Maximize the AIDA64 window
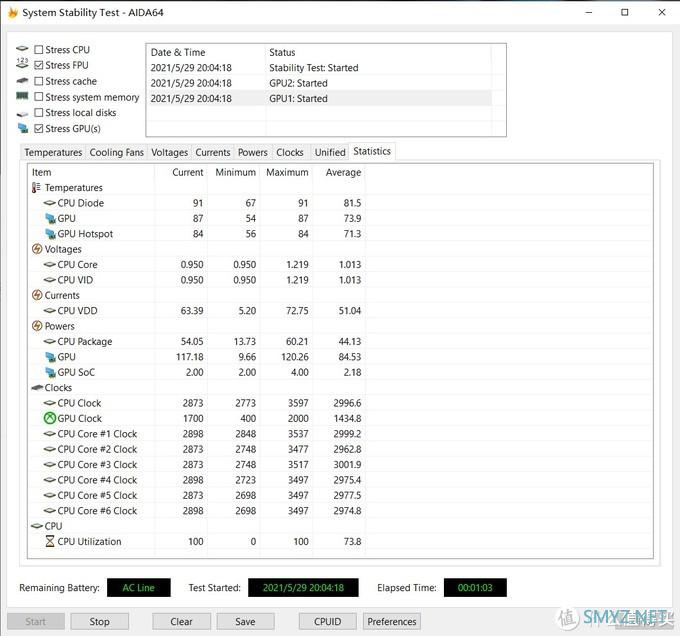 [x=624, y=12]
